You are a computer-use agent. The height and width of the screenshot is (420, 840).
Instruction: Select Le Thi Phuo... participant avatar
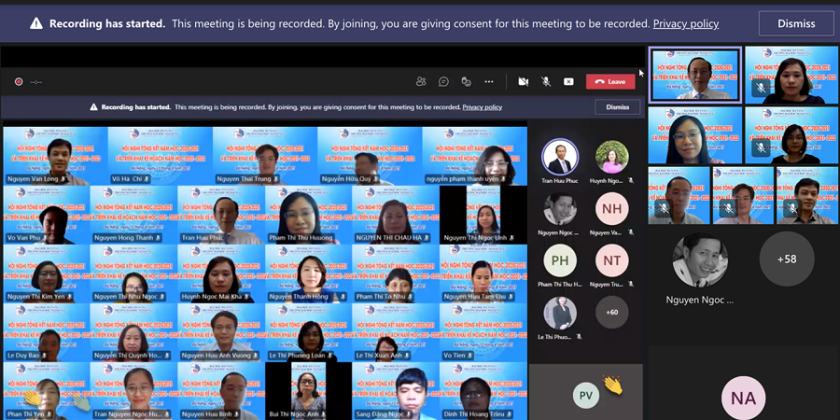tap(560, 313)
